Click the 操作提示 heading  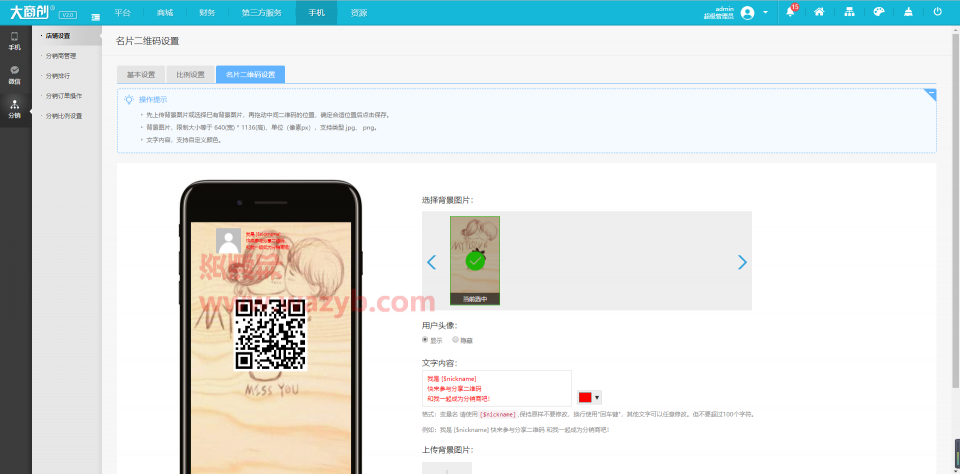tap(153, 99)
